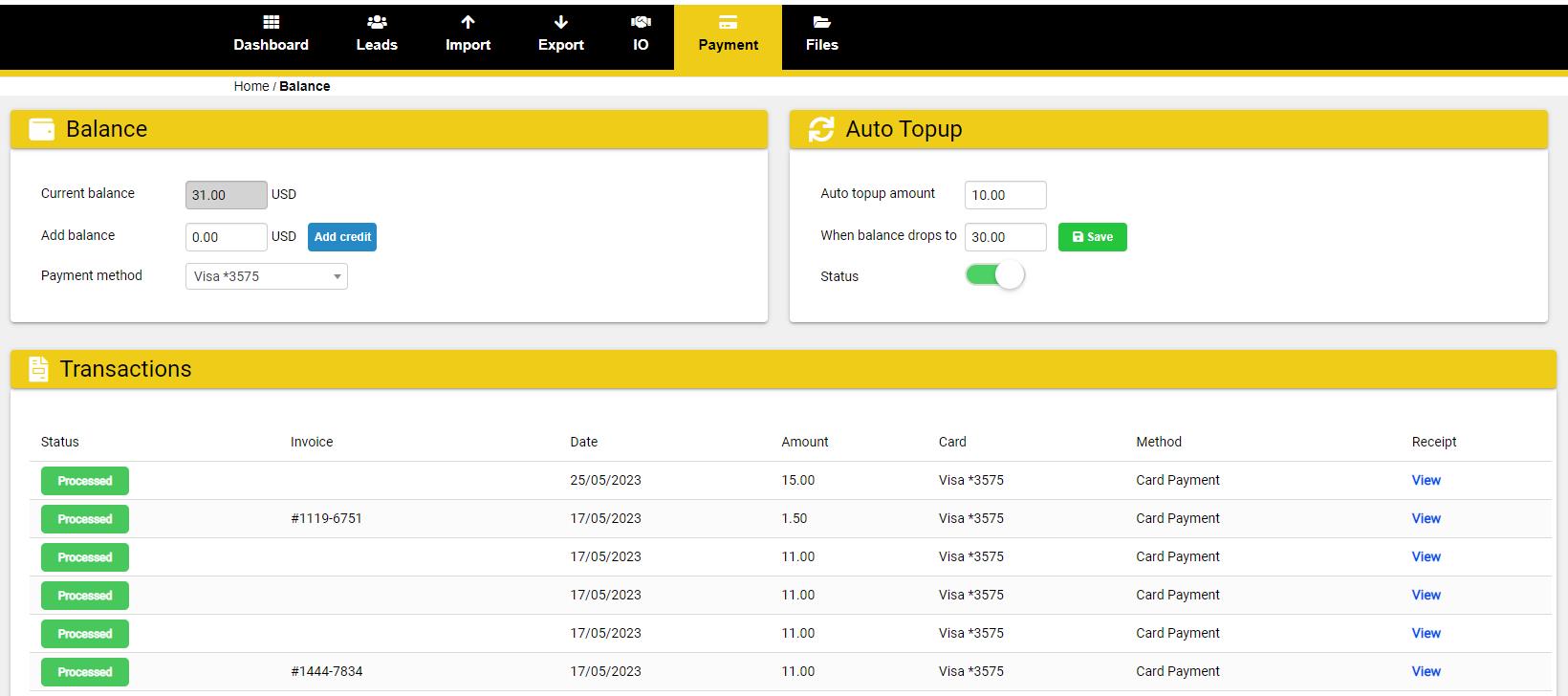1568x696 pixels.
Task: Click Visa *3575 in the 1.50 amount row
Action: pos(971,518)
